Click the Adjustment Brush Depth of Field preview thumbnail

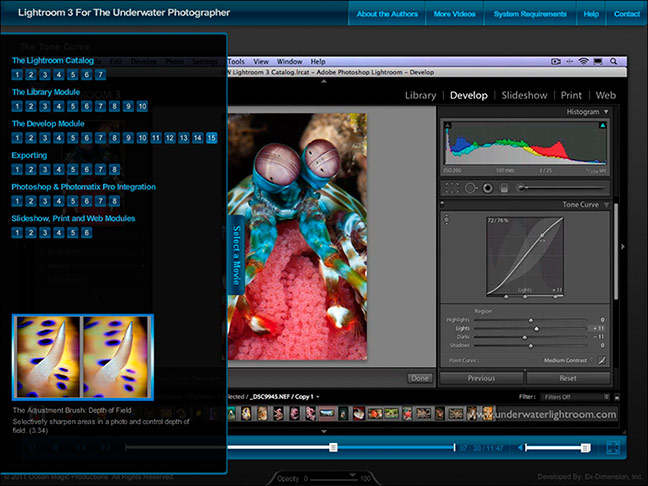tap(83, 357)
